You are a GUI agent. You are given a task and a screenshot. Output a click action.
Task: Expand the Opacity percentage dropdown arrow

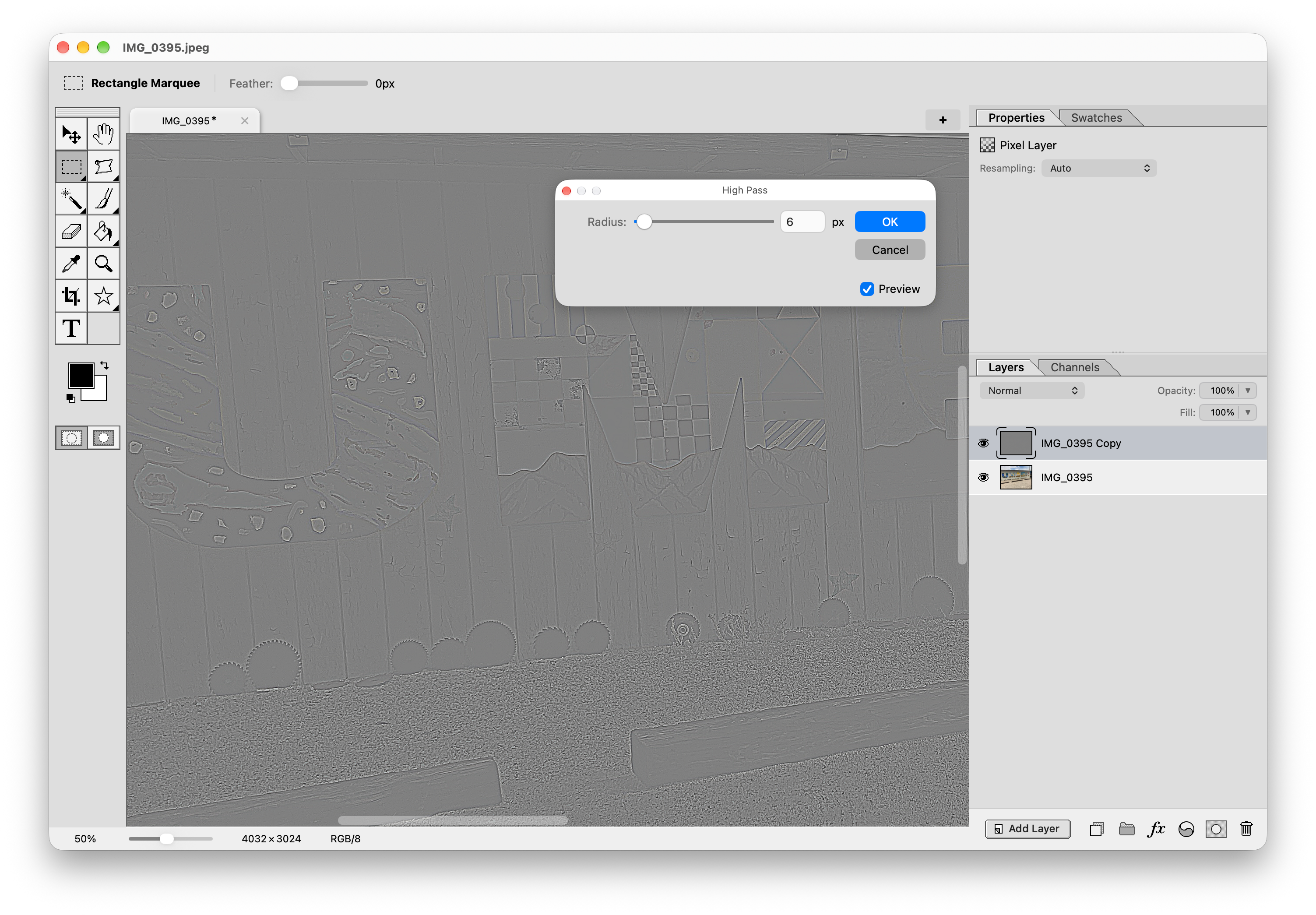1247,391
